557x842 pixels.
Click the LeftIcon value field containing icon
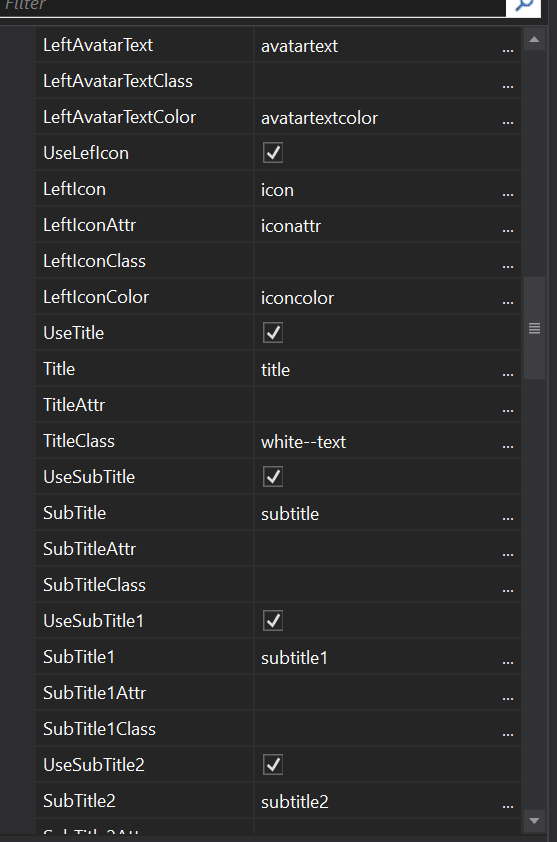point(375,190)
